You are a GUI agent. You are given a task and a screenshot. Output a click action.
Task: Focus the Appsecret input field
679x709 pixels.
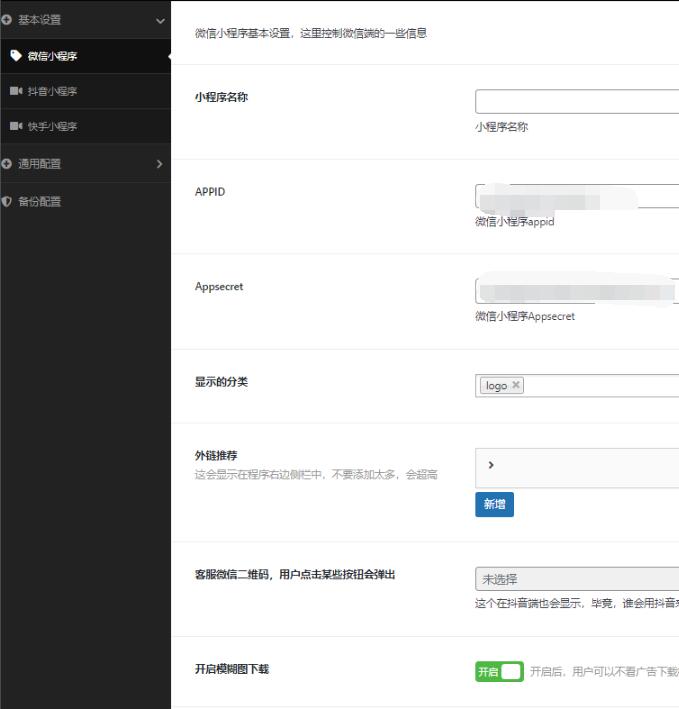[x=577, y=291]
